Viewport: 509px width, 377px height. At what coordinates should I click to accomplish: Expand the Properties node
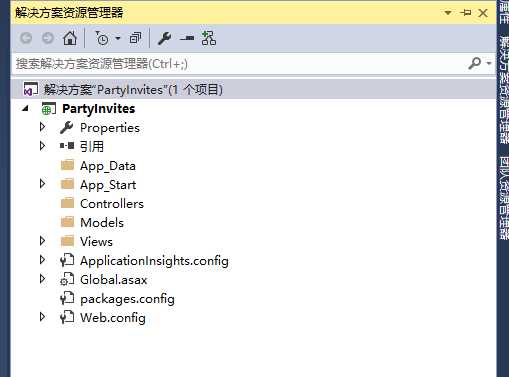42,127
